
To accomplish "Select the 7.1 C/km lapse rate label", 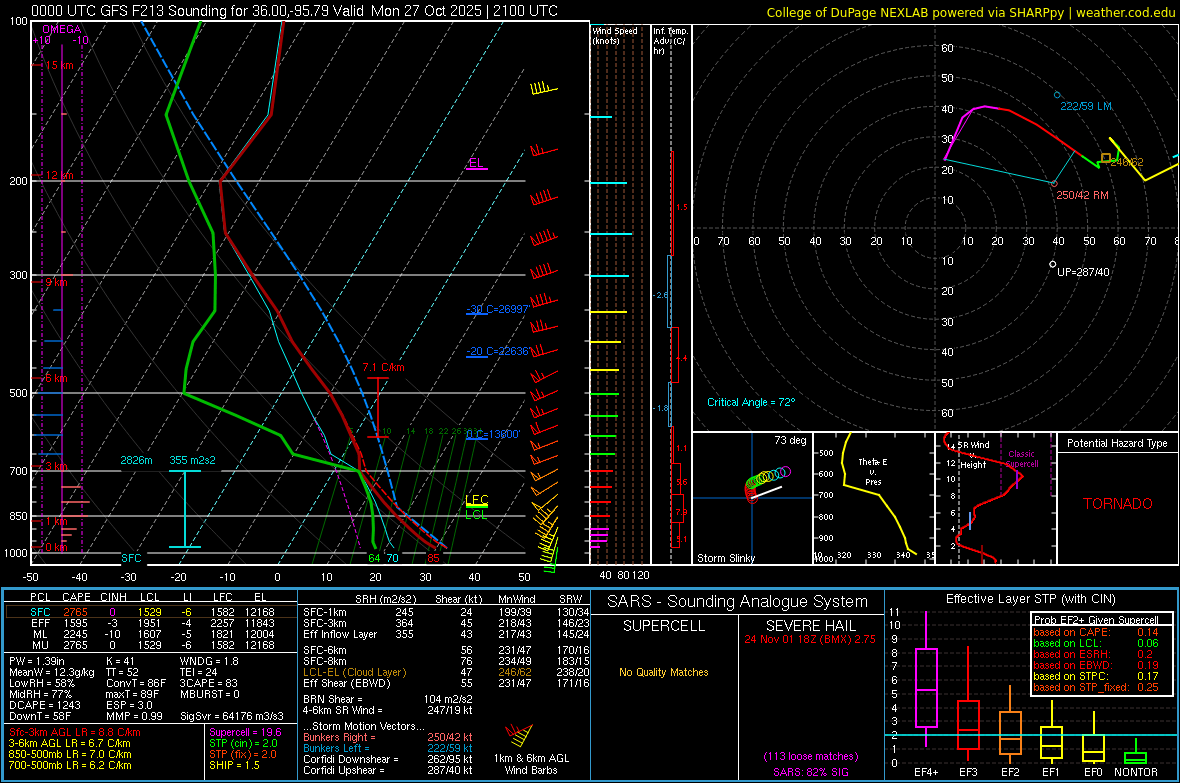I will pyautogui.click(x=384, y=367).
